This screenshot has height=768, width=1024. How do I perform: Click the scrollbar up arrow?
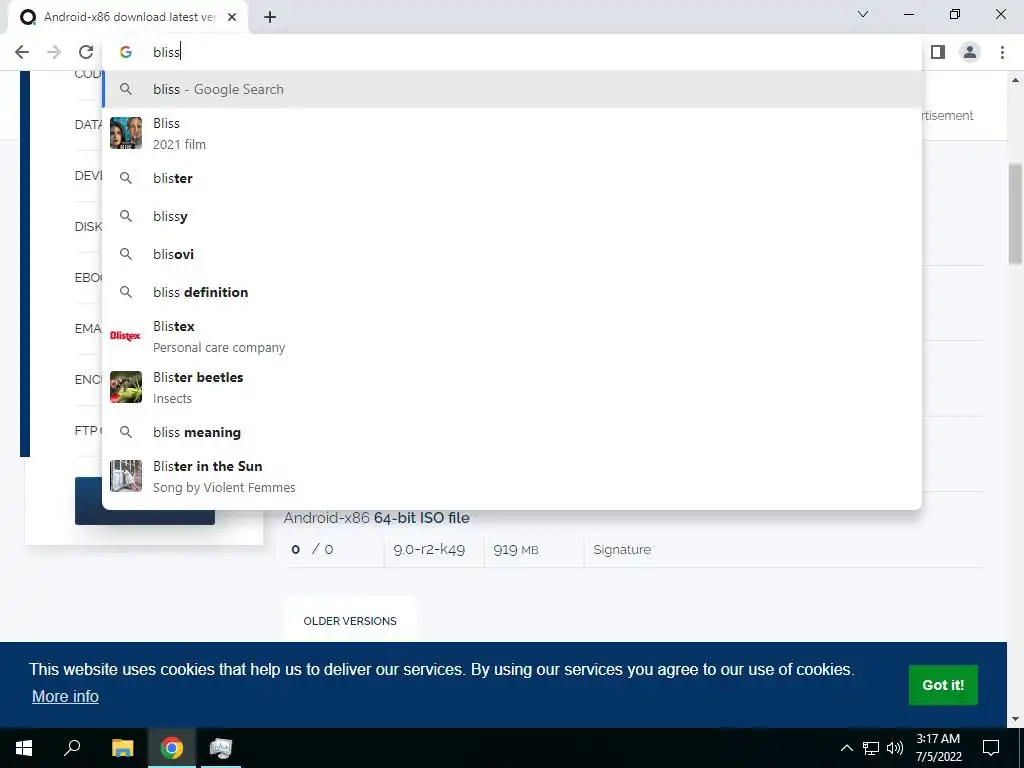click(x=1016, y=80)
